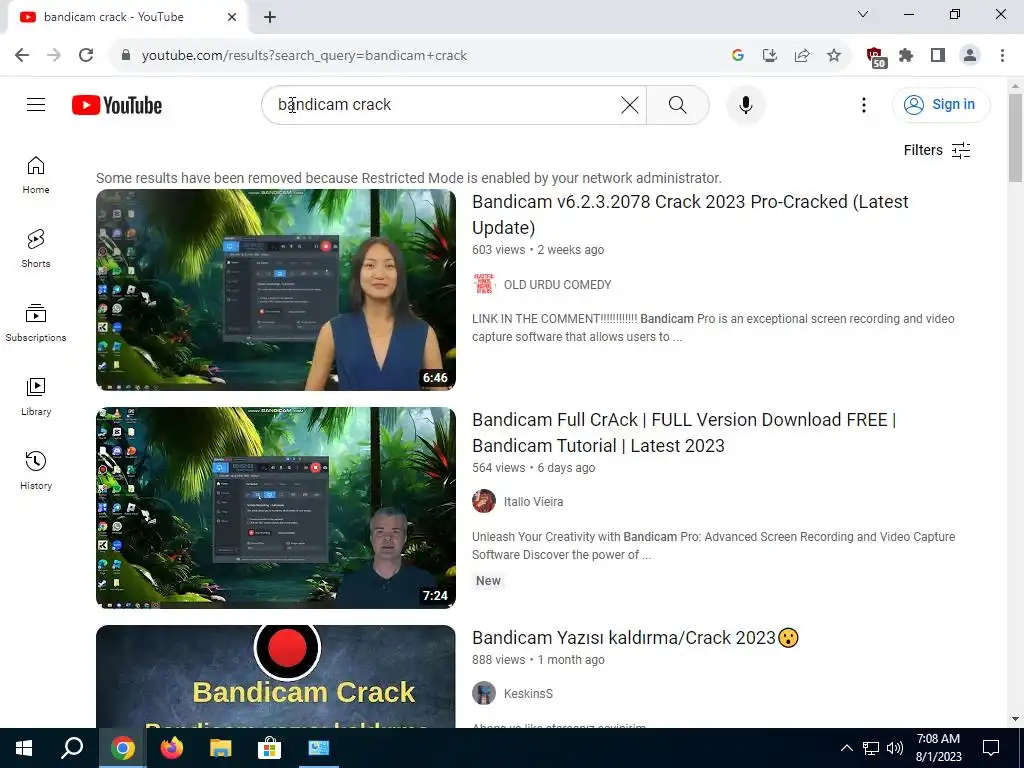Open Microsoft Store from the taskbar
The width and height of the screenshot is (1024, 768).
pos(269,748)
